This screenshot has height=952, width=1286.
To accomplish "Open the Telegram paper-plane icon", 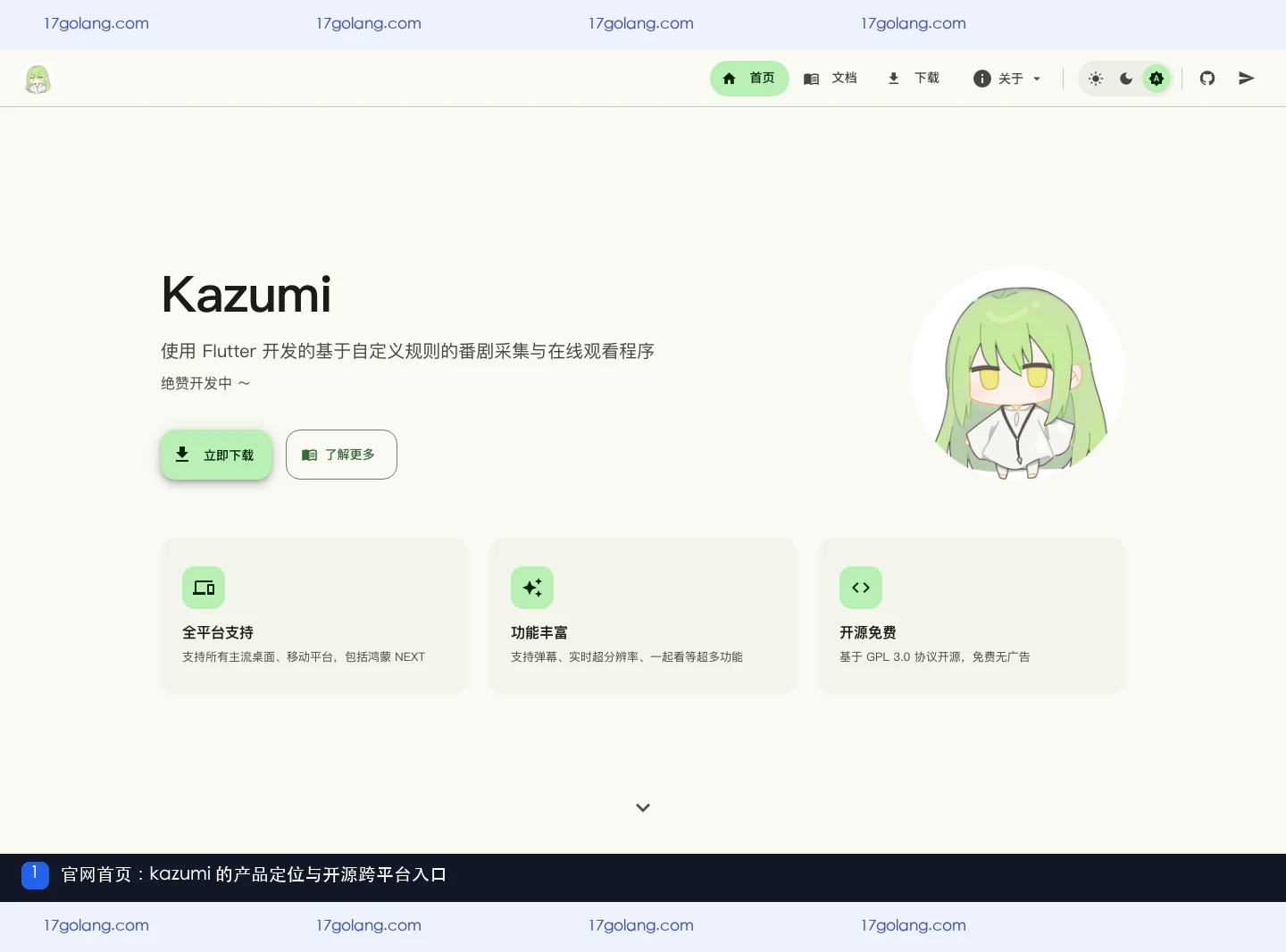I will pos(1247,79).
